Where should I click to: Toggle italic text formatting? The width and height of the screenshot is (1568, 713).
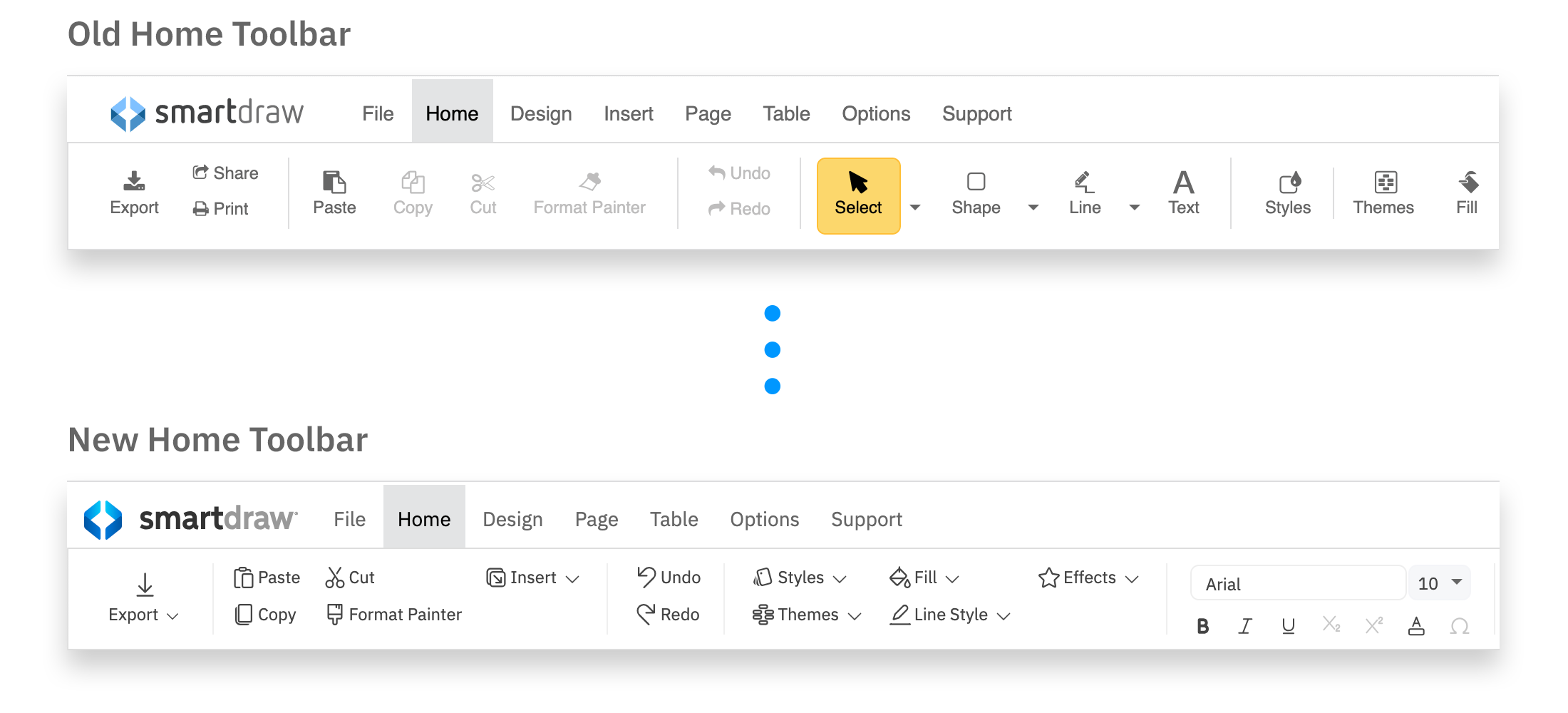coord(1245,625)
